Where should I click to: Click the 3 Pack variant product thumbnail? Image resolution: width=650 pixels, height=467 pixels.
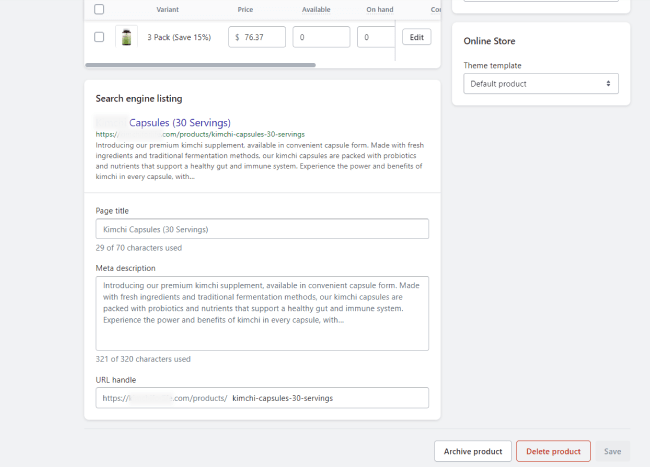click(x=126, y=37)
